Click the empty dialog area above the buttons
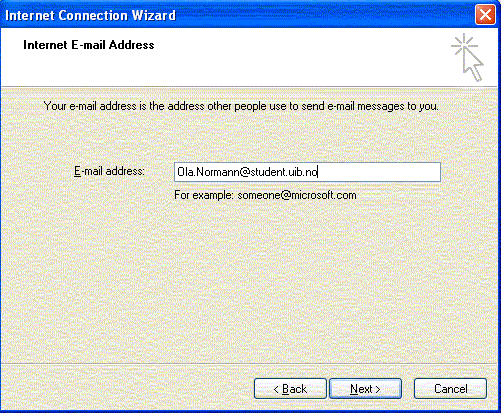Screen dimensions: 501x415 [x=250, y=283]
